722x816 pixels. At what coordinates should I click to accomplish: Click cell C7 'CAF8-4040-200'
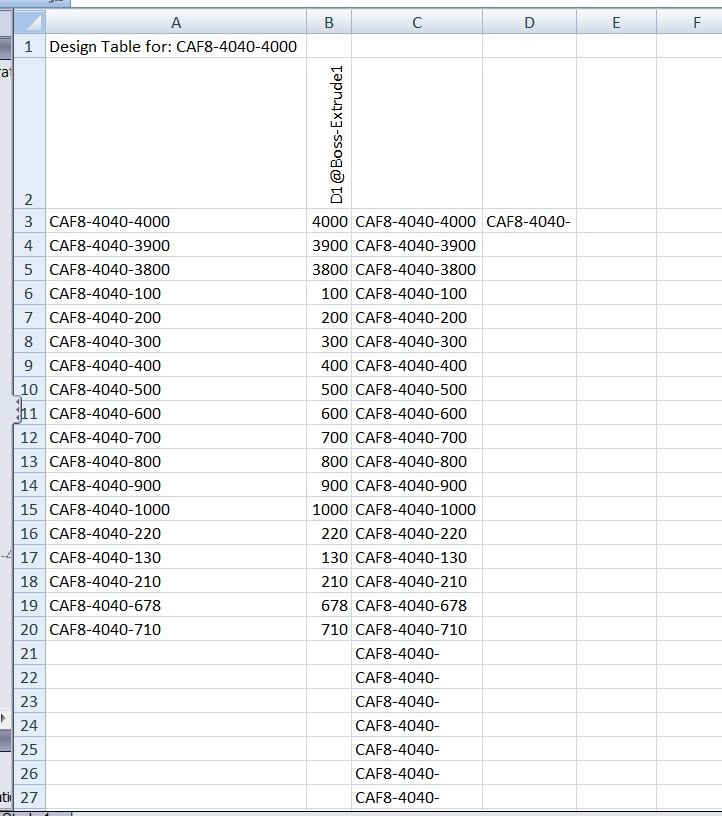pos(417,317)
